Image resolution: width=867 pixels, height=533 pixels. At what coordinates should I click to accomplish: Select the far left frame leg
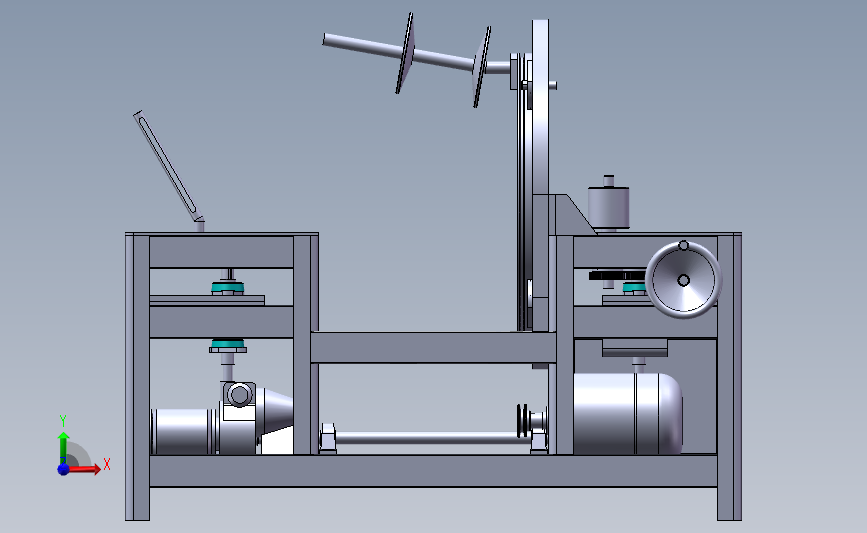[x=137, y=377]
